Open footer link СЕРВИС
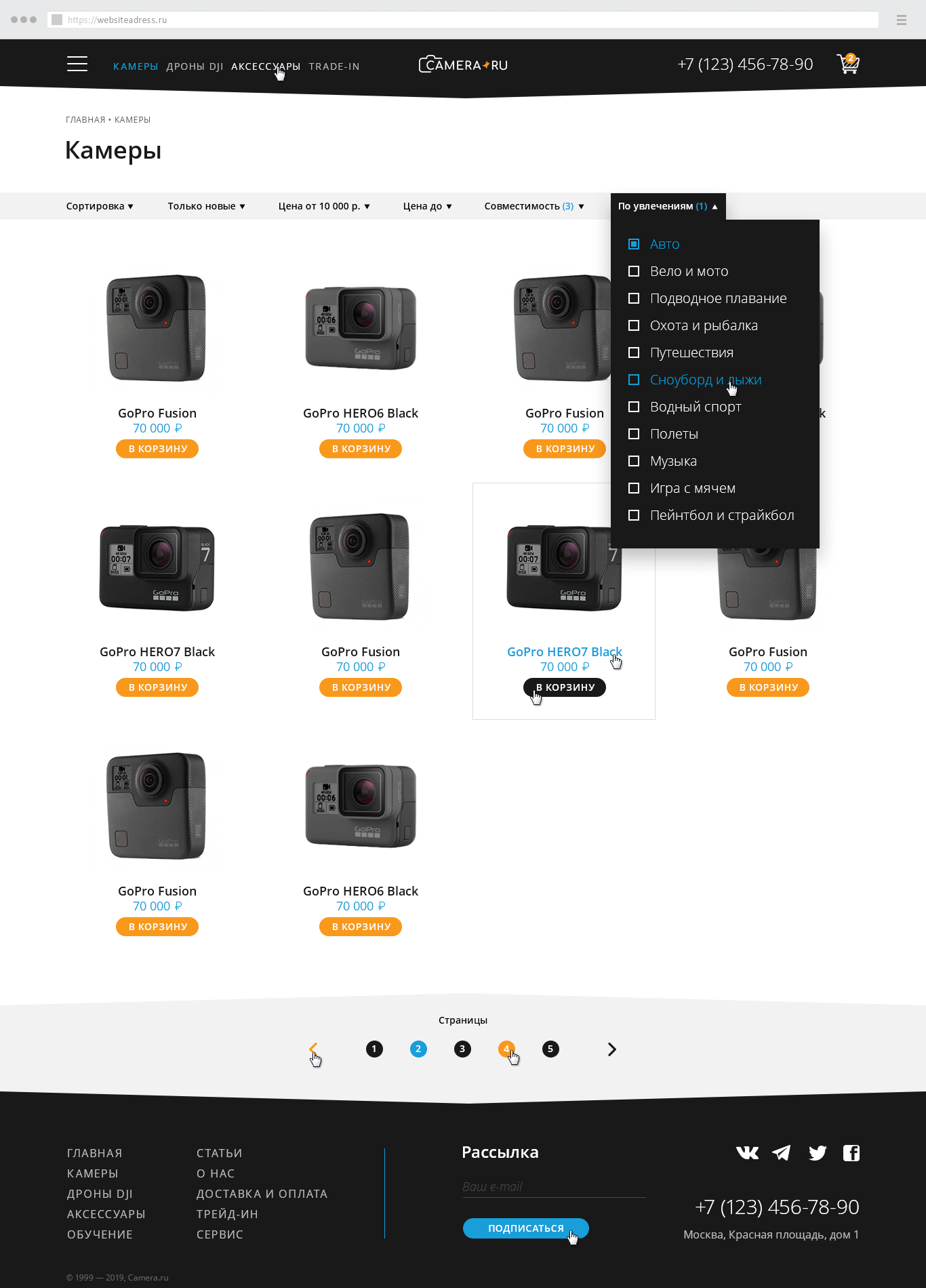The height and width of the screenshot is (1288, 926). click(220, 1234)
